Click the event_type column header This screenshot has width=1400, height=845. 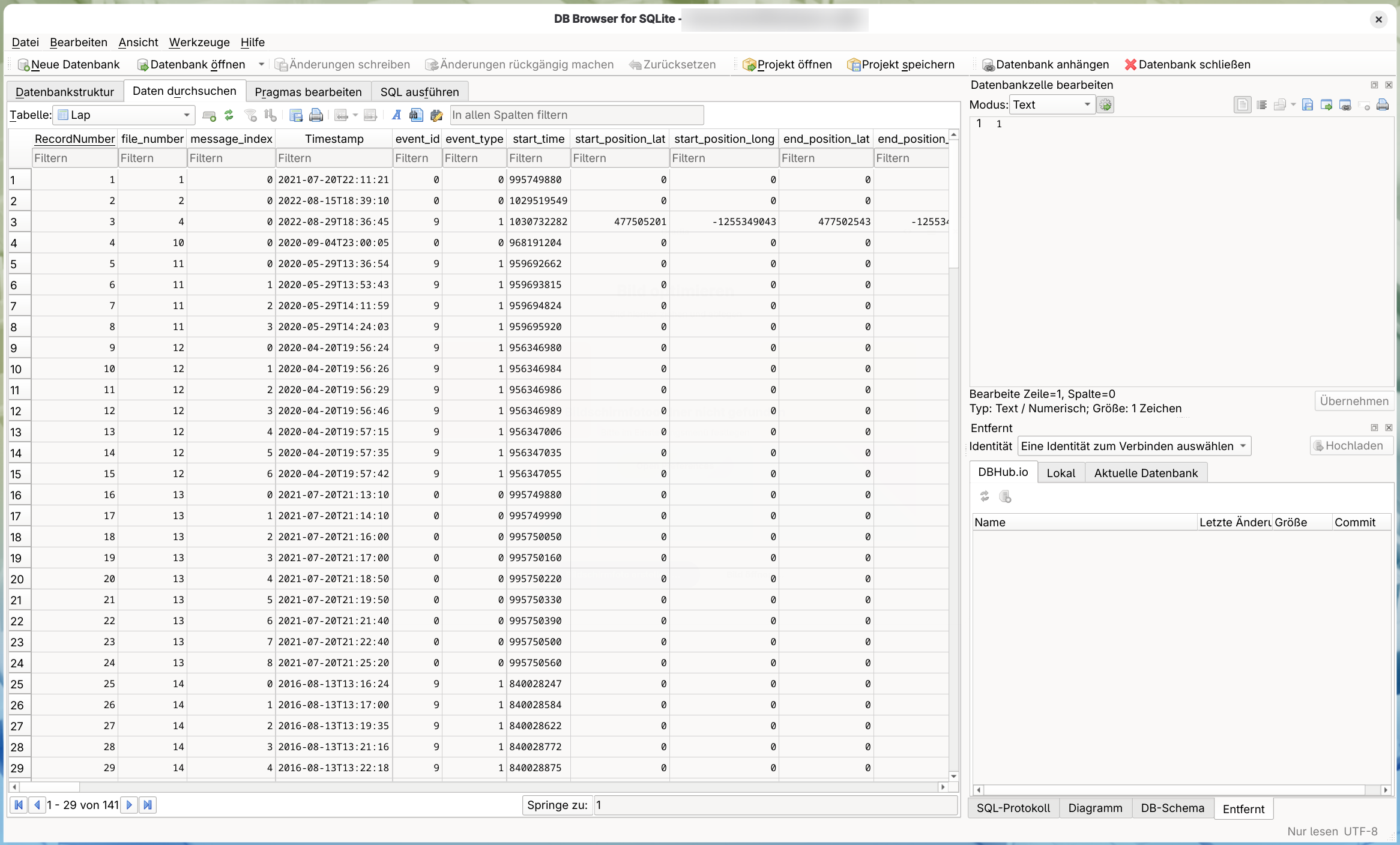(474, 139)
